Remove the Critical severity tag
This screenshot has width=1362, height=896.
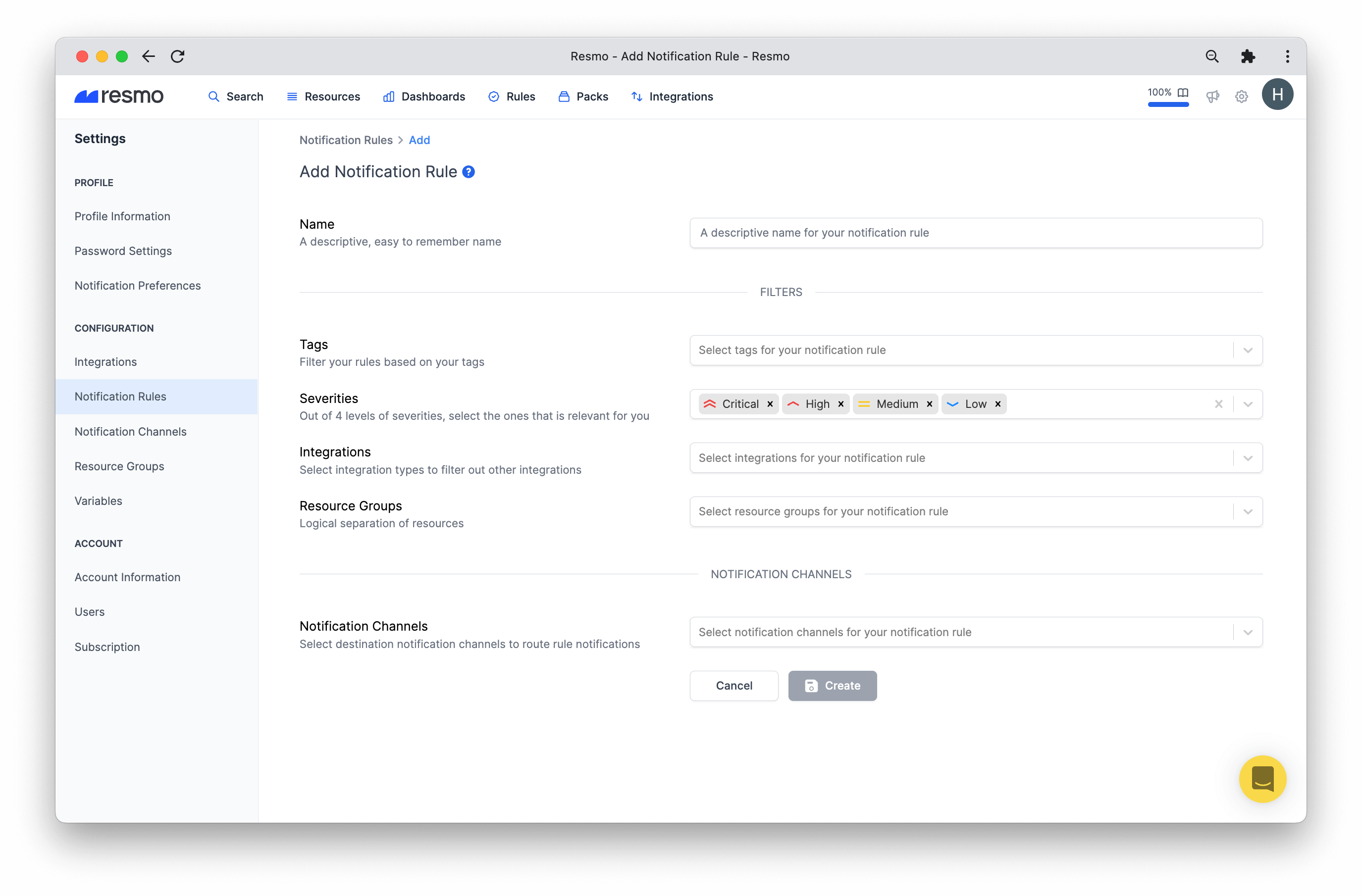point(770,404)
